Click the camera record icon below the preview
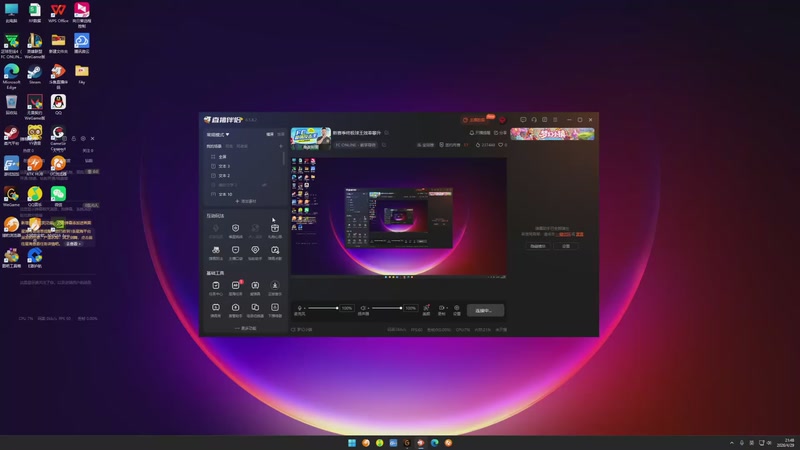 (x=441, y=308)
